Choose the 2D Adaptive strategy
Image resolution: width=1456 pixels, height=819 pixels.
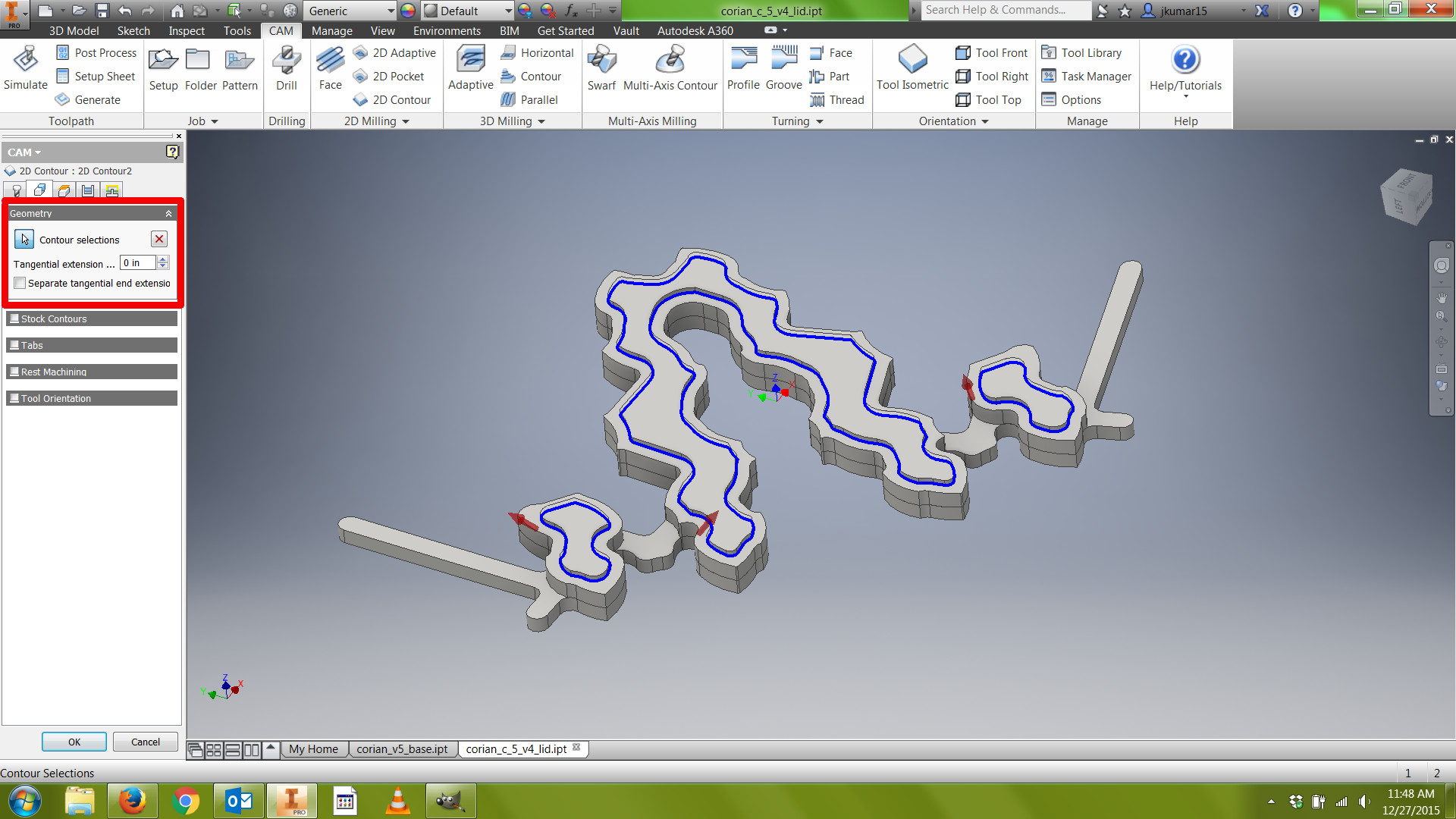[x=394, y=53]
